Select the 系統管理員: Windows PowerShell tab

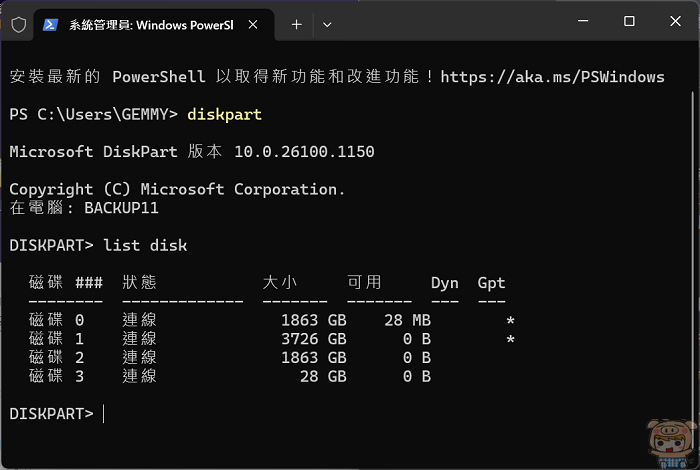point(150,24)
